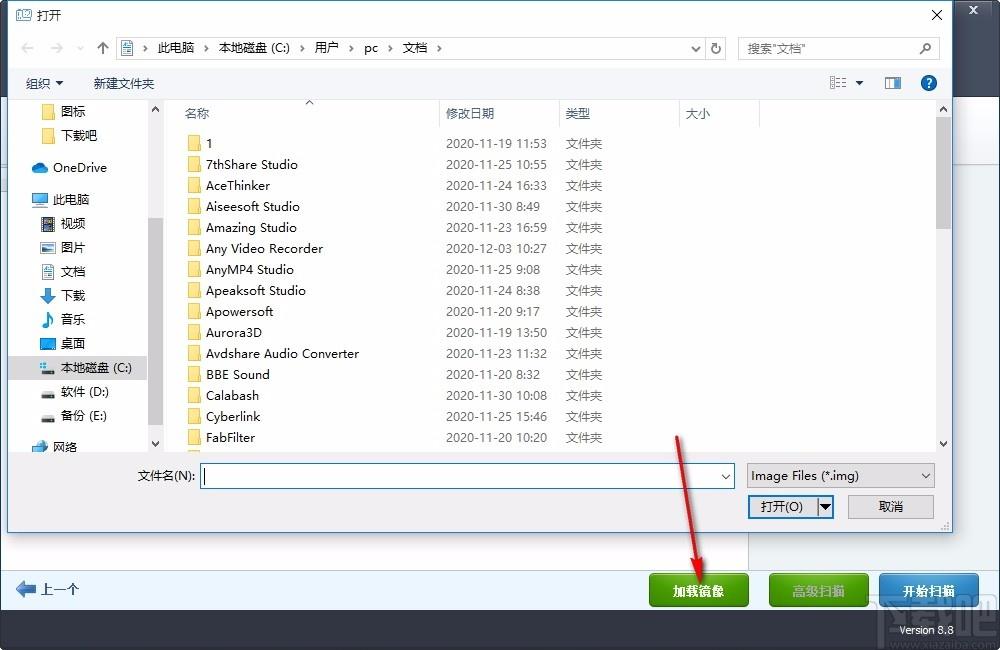This screenshot has height=650, width=1000.
Task: Open the 图片 library
Action: tap(63, 247)
